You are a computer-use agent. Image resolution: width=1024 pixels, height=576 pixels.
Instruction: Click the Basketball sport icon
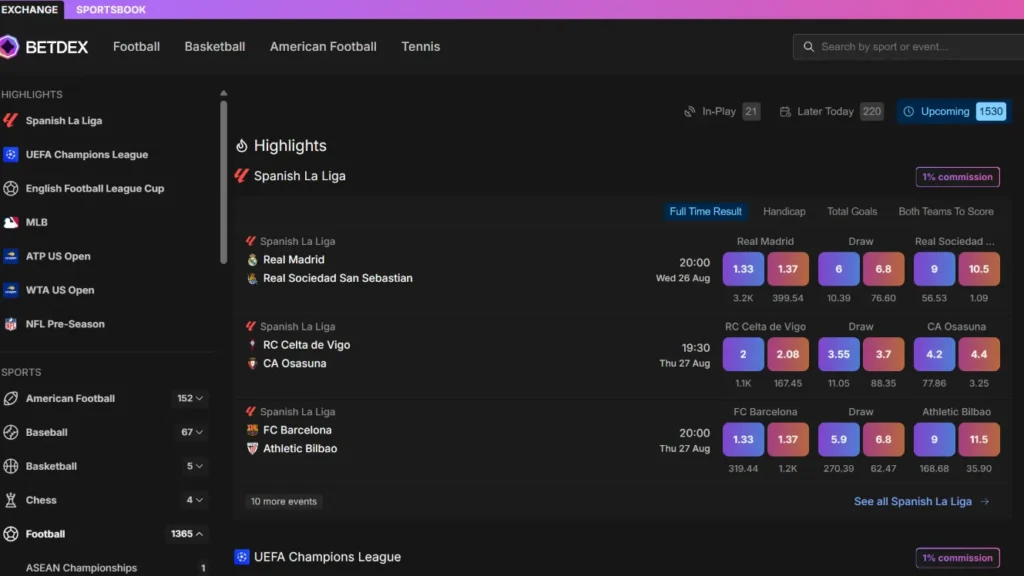(x=10, y=466)
